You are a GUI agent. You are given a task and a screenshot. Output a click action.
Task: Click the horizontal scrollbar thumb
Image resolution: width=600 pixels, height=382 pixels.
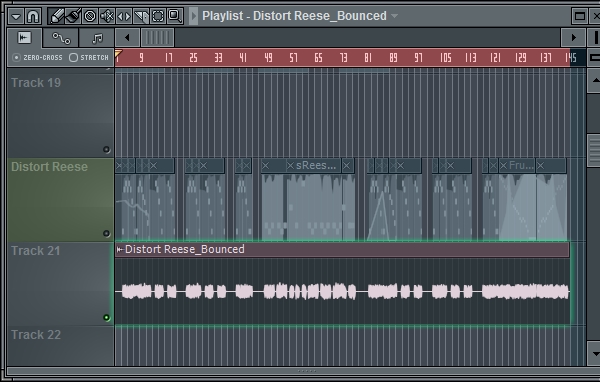(x=158, y=38)
